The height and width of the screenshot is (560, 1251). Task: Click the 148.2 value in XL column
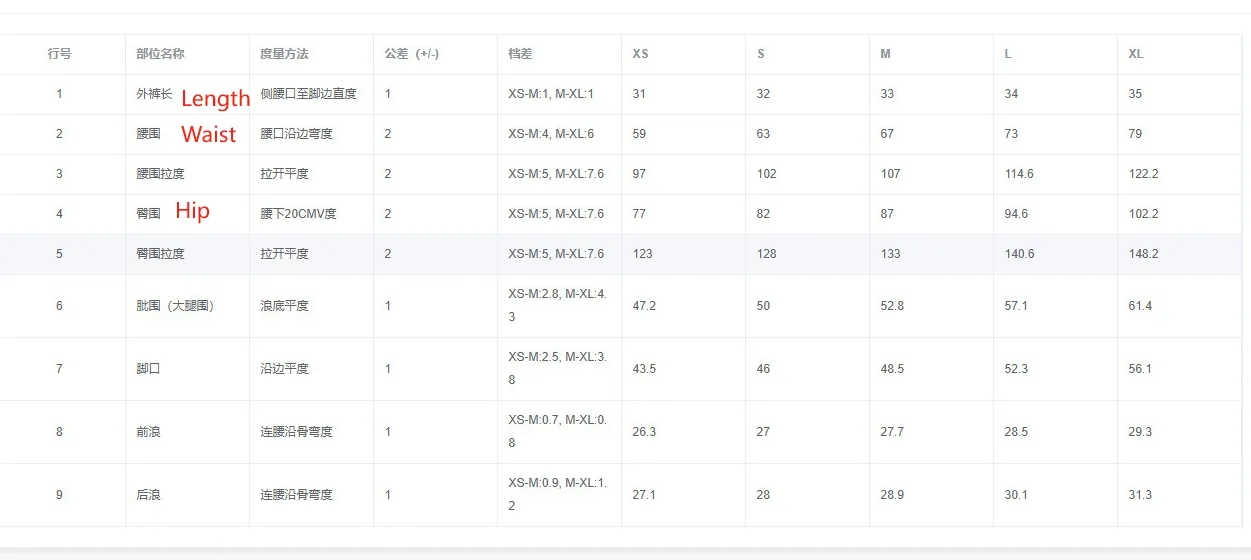coord(1143,254)
